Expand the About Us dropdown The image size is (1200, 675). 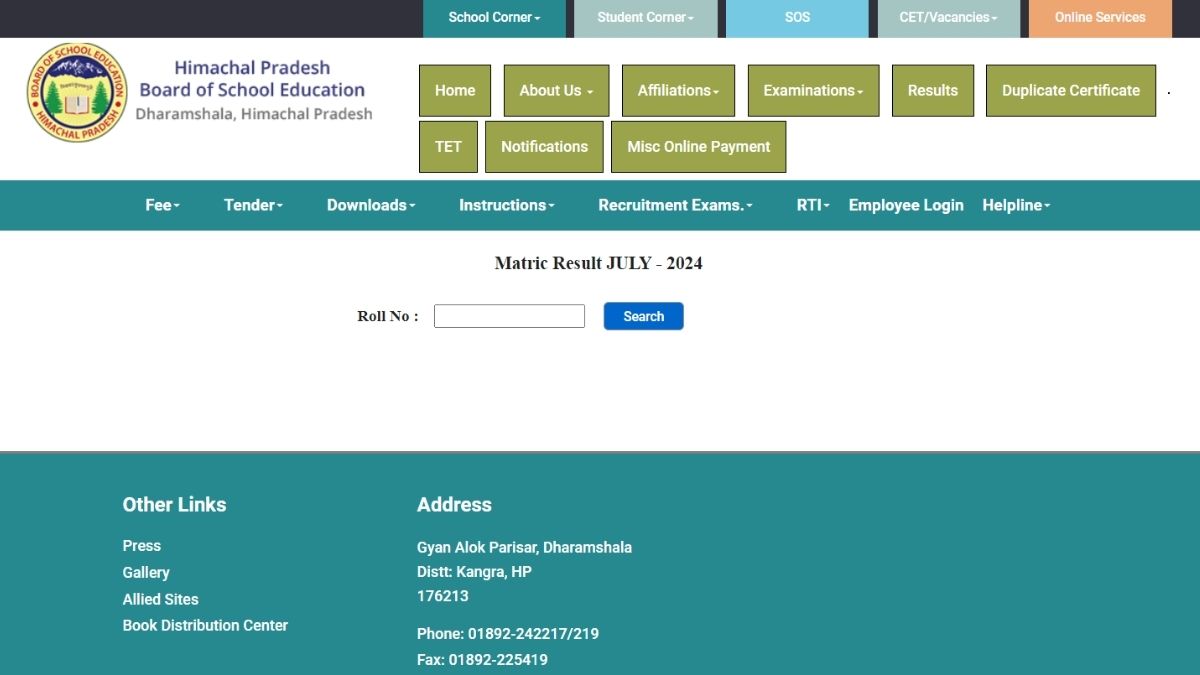pyautogui.click(x=556, y=90)
